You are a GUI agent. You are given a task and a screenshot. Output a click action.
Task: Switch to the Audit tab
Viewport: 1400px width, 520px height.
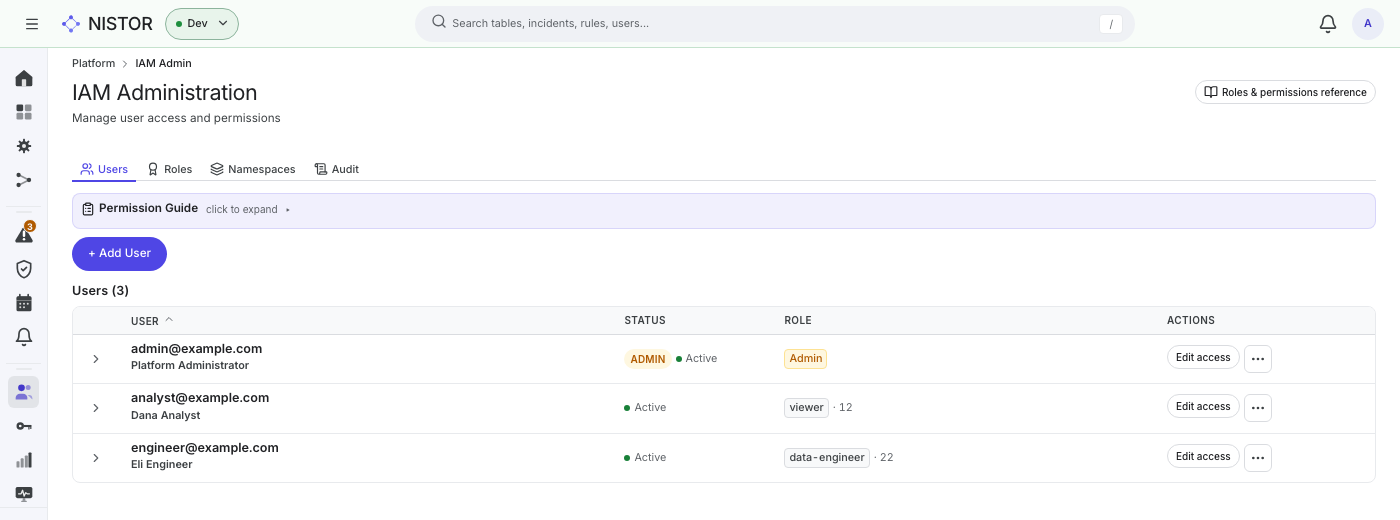click(336, 169)
